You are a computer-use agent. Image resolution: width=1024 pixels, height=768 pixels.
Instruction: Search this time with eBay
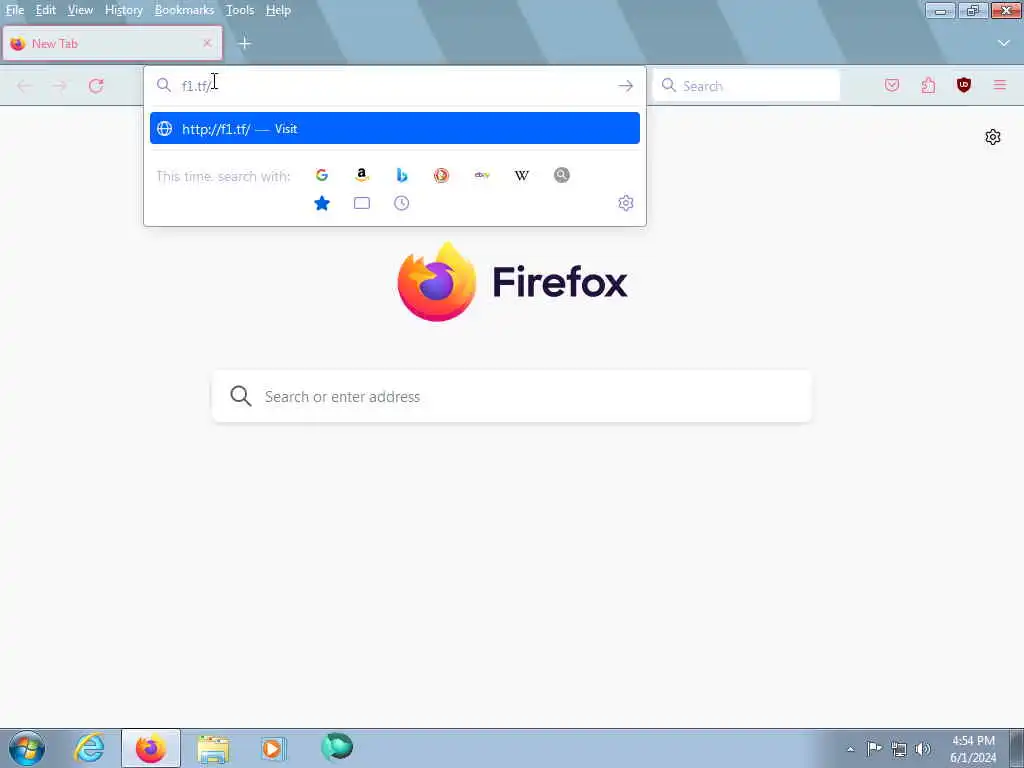pyautogui.click(x=482, y=175)
